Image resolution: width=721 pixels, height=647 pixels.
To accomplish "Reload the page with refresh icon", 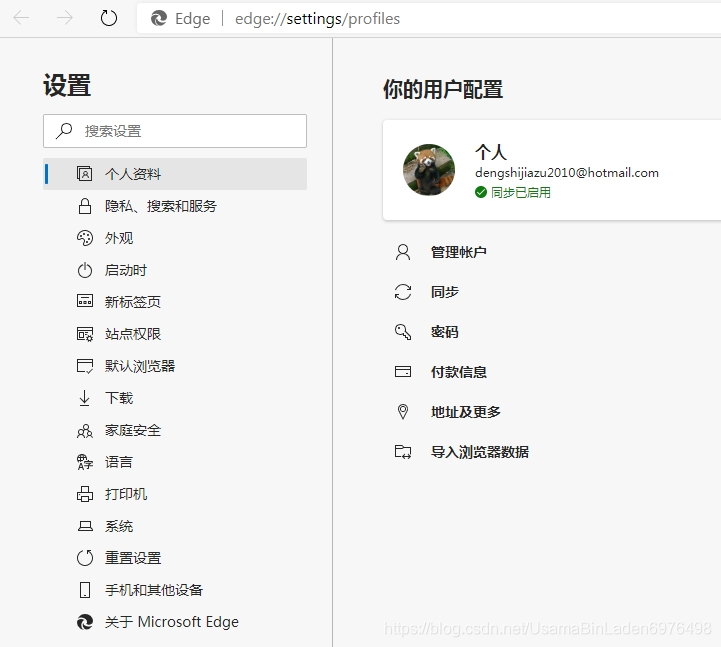I will tap(109, 18).
